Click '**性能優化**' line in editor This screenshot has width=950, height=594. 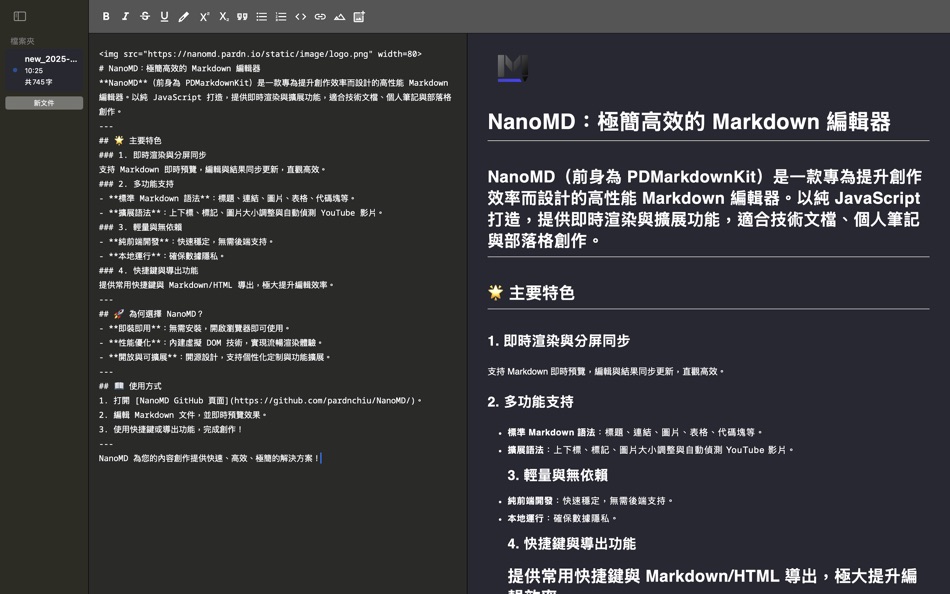211,343
